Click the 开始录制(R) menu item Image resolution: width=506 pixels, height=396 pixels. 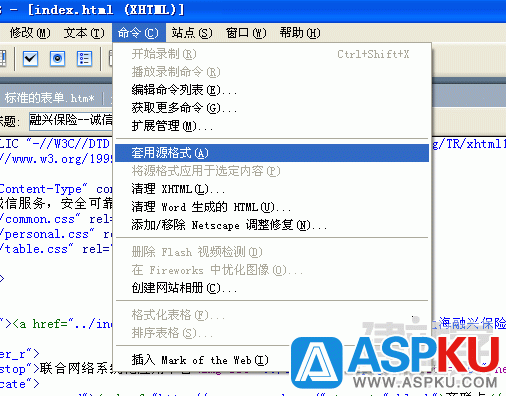point(272,54)
